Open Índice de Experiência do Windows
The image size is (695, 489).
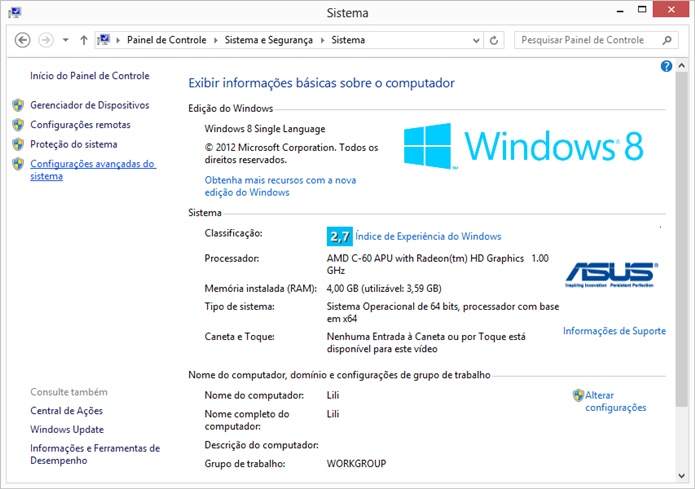point(428,236)
